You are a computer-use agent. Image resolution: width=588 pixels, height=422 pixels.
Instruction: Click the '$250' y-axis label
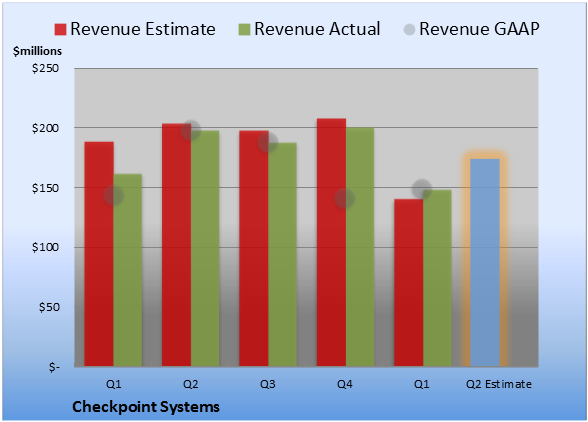click(45, 68)
